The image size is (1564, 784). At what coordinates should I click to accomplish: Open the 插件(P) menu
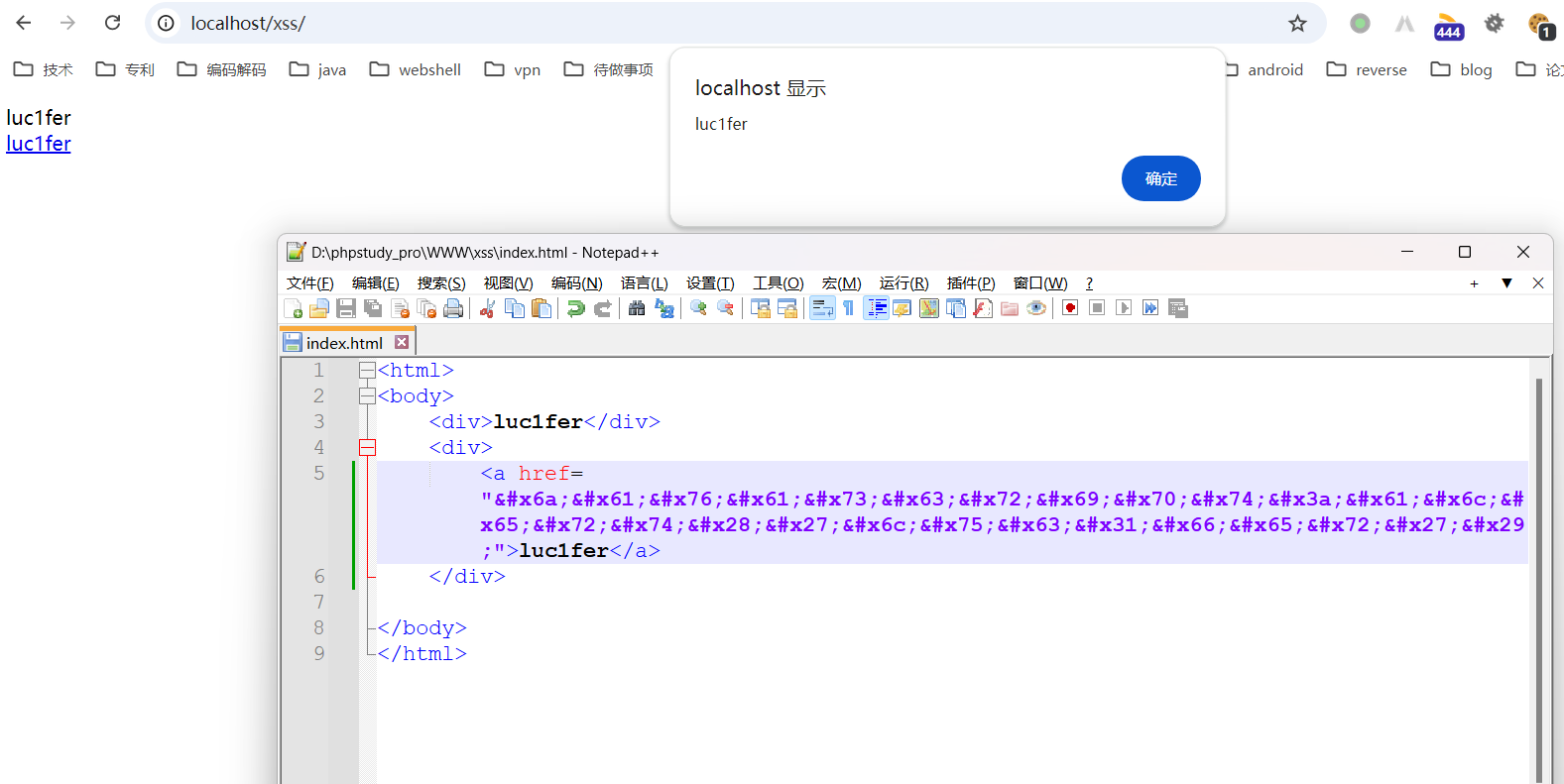pos(971,283)
